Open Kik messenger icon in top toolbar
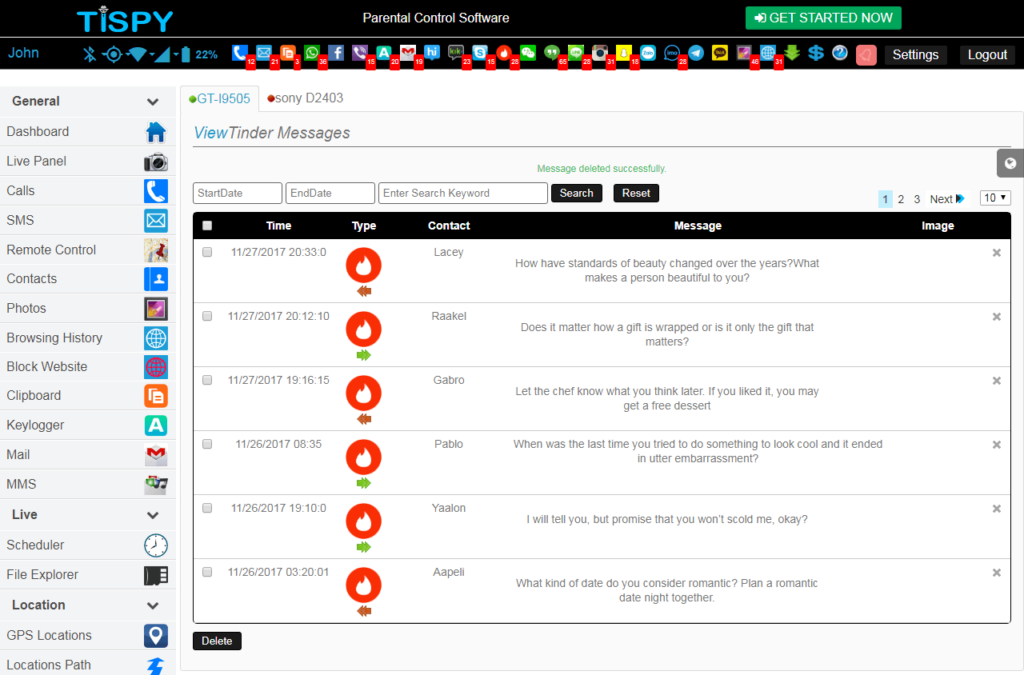The image size is (1024, 675). (456, 53)
